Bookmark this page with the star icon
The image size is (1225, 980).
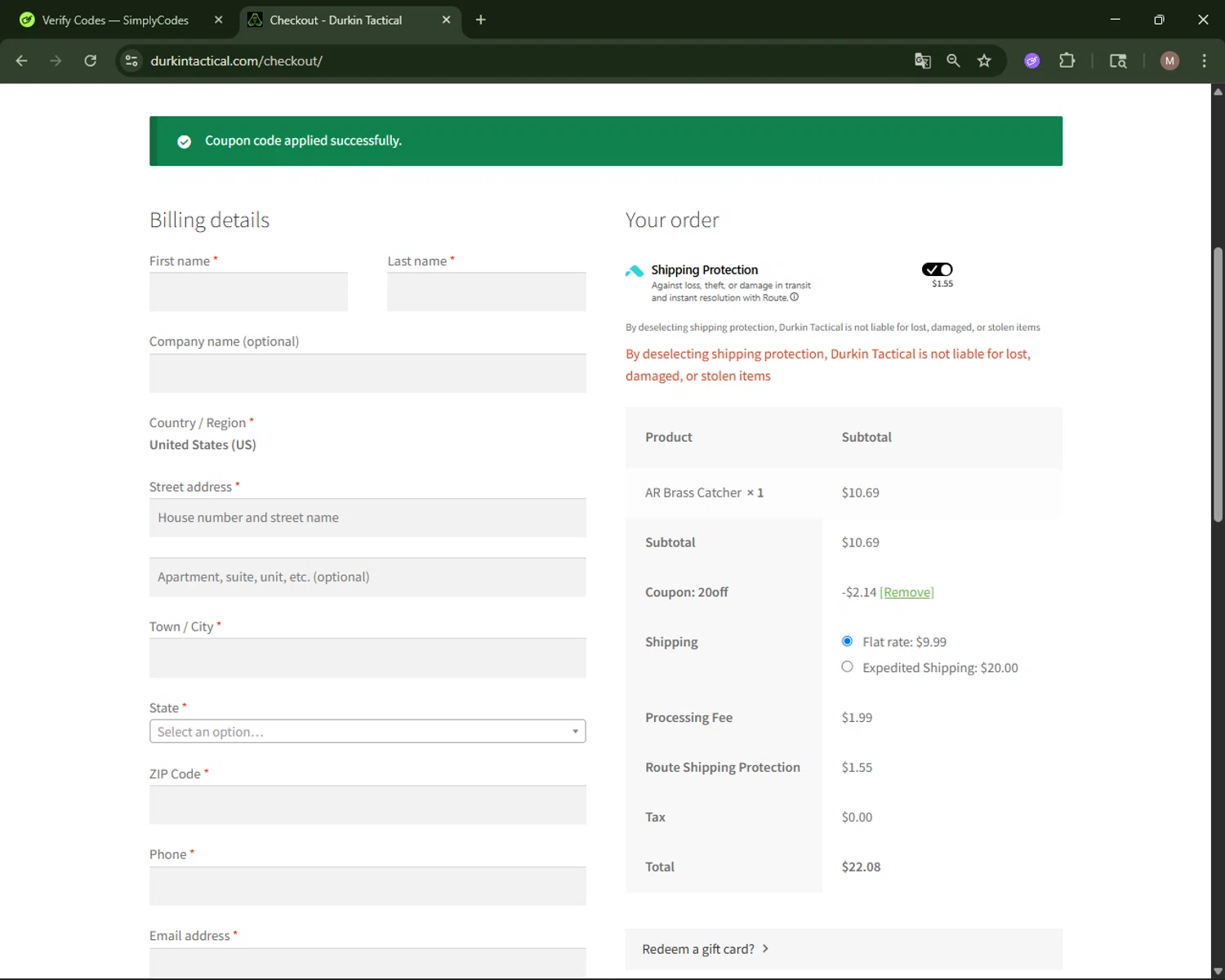click(984, 60)
